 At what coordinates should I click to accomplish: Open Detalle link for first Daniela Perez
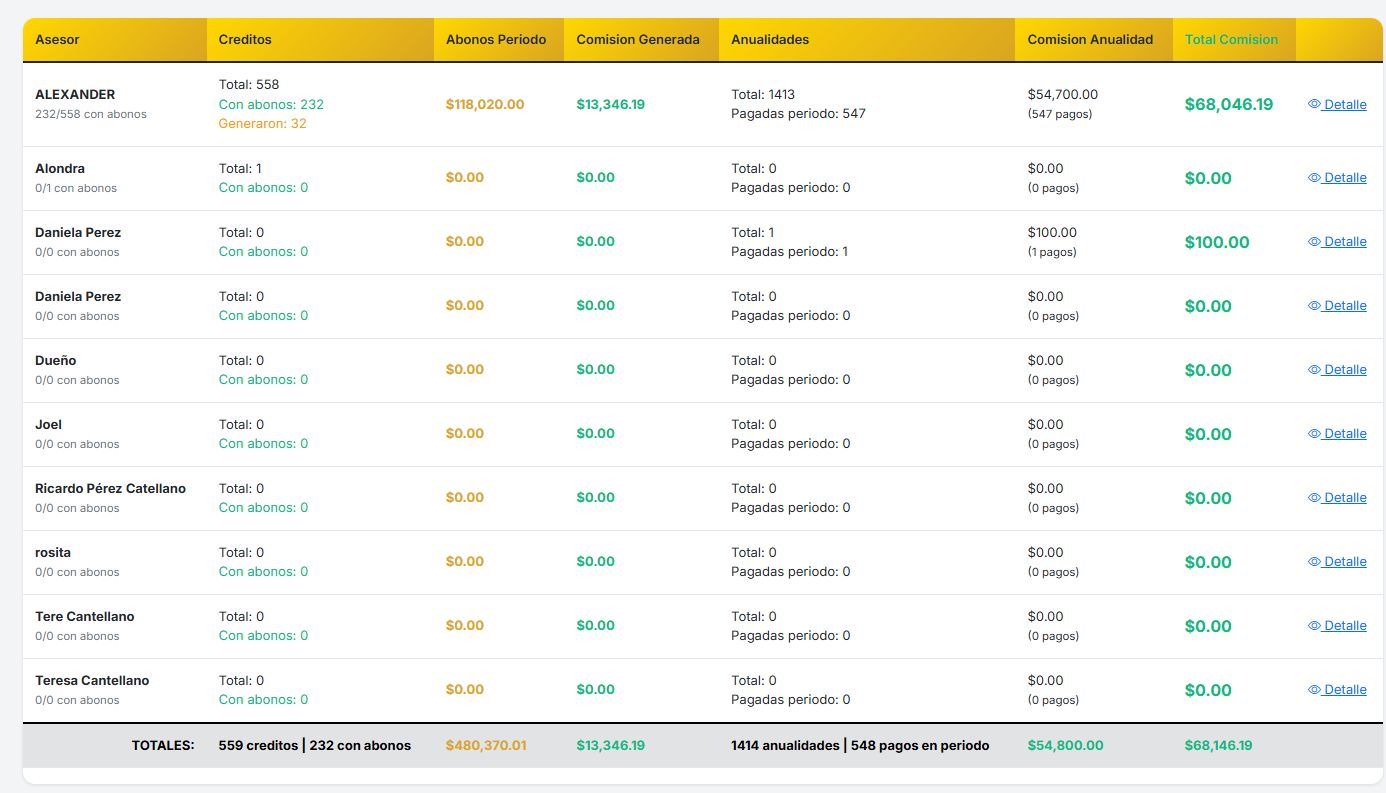[x=1337, y=241]
